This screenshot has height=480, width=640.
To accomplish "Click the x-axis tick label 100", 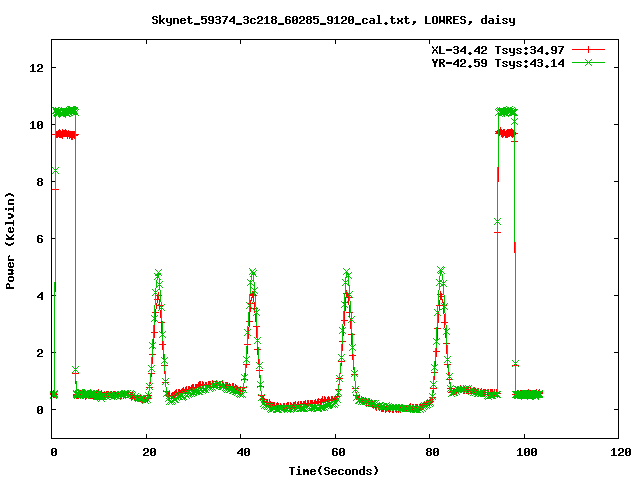I will (527, 452).
